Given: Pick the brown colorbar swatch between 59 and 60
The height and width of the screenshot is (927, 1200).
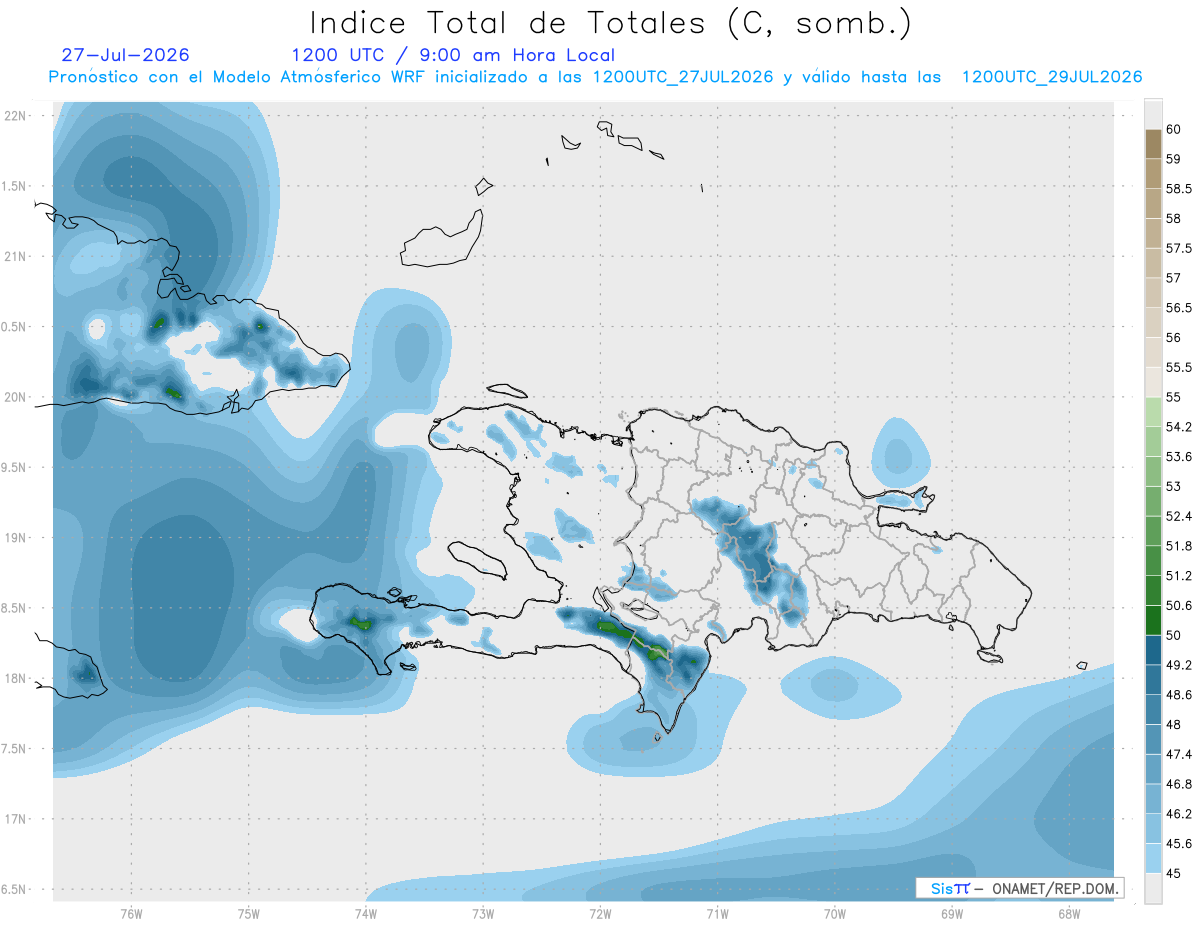Looking at the screenshot, I should 1153,144.
